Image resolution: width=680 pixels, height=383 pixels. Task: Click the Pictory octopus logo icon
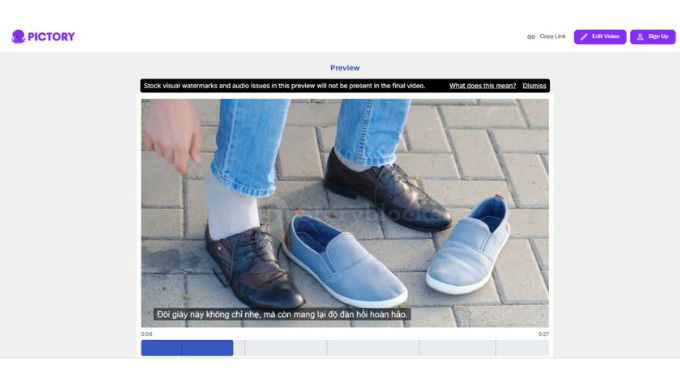[18, 36]
